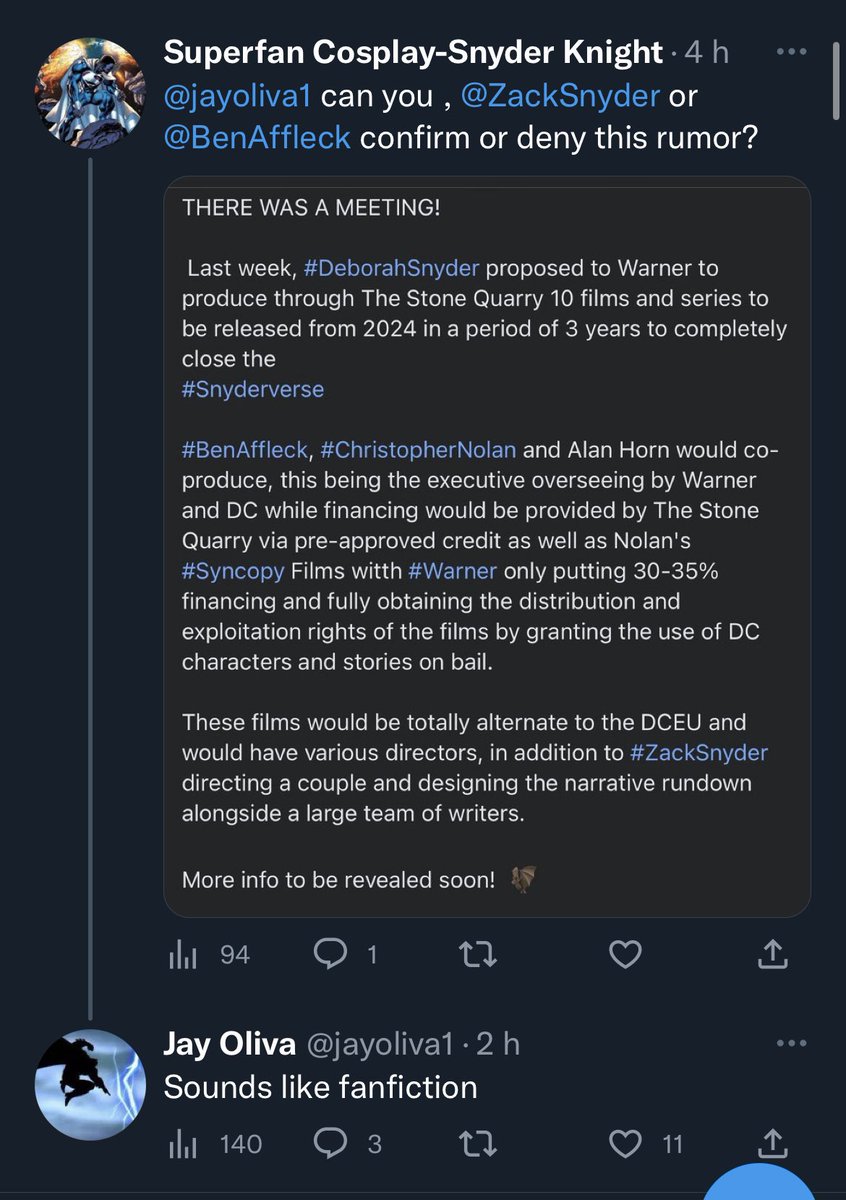846x1200 pixels.
Task: Open more options menu on Superfan's tweet
Action: point(790,52)
